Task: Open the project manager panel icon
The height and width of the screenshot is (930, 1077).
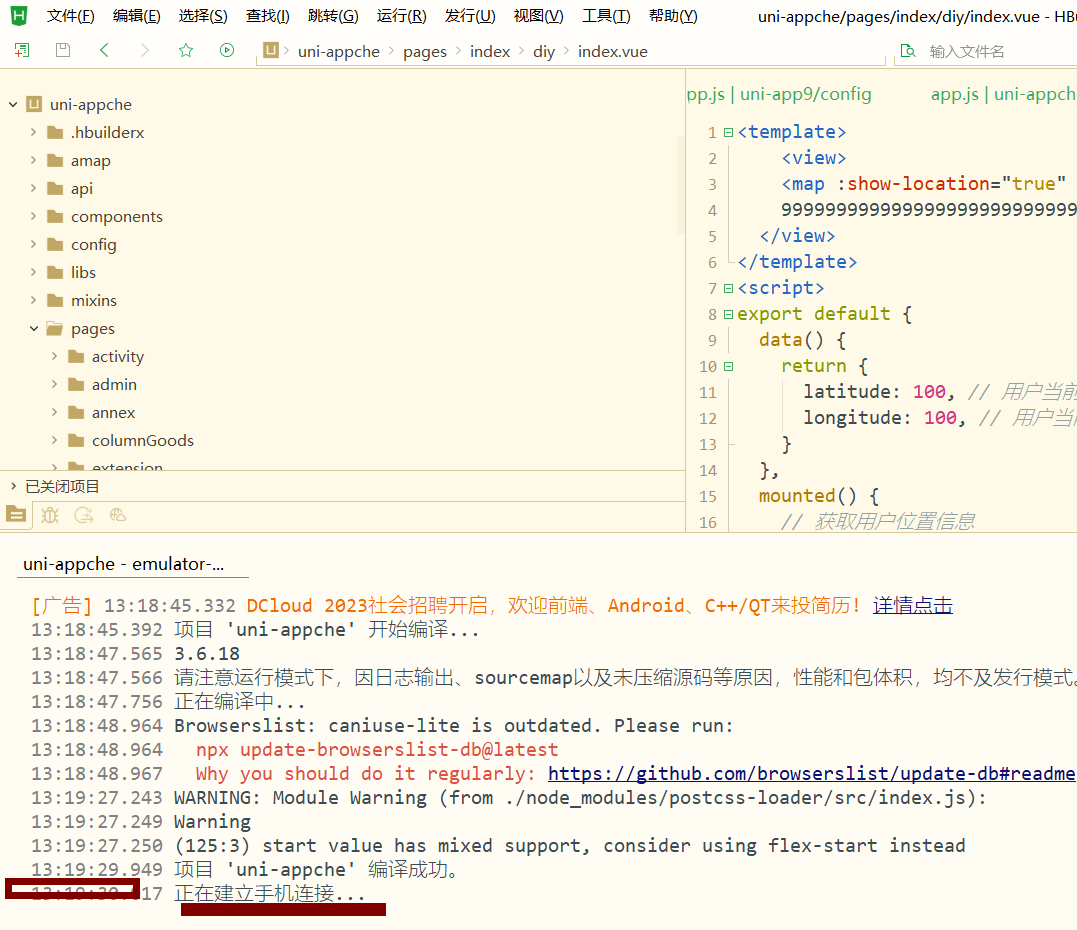Action: click(16, 514)
